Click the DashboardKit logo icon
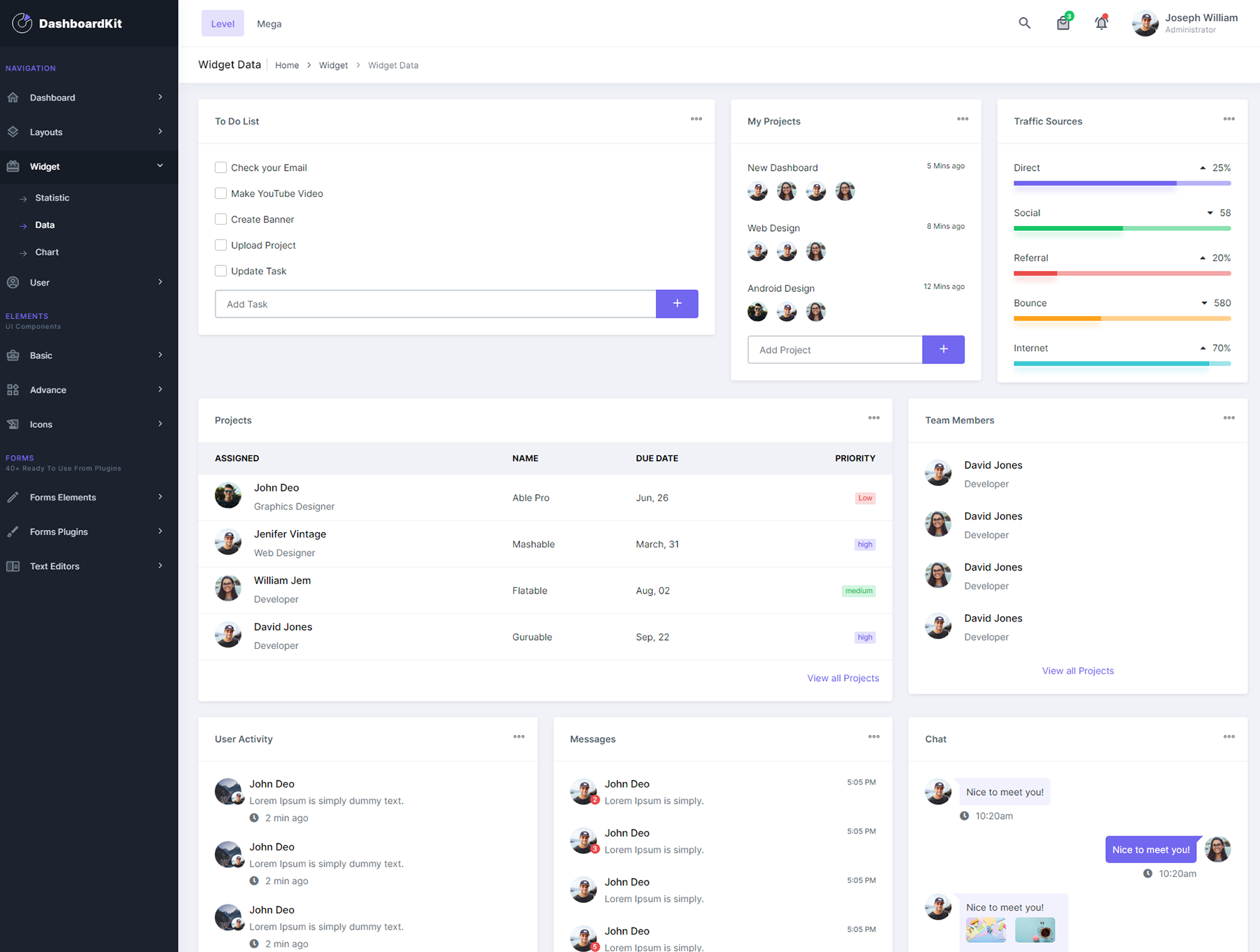The width and height of the screenshot is (1260, 952). click(22, 23)
